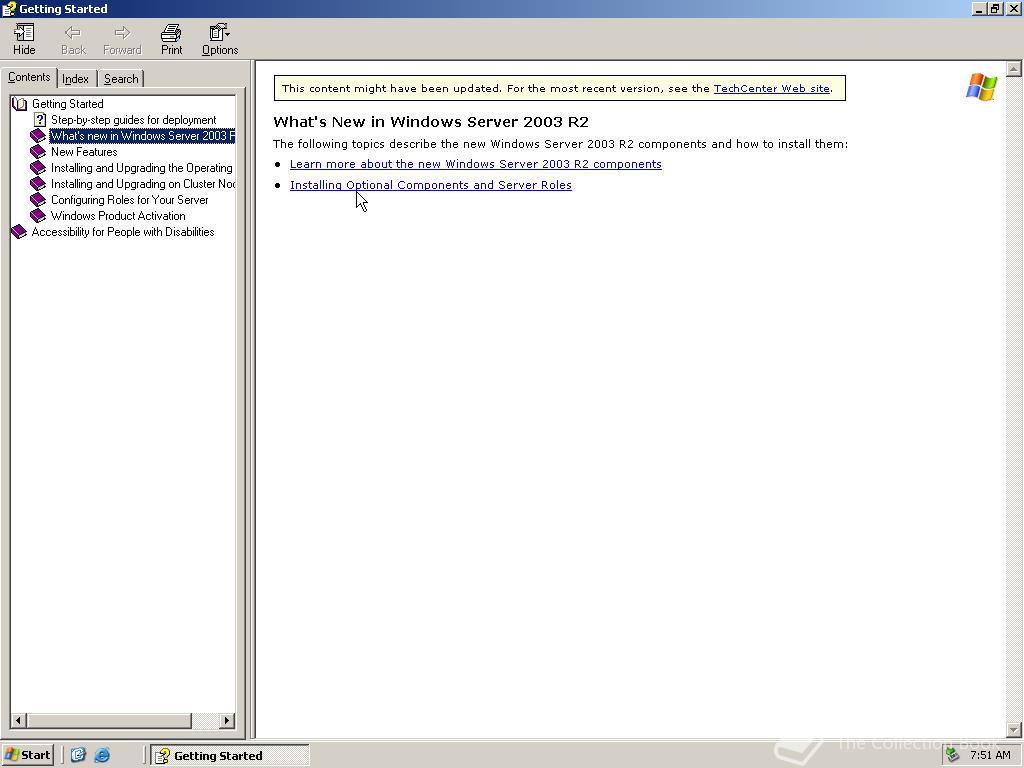
Task: Switch to the Contents tab
Action: [x=29, y=77]
